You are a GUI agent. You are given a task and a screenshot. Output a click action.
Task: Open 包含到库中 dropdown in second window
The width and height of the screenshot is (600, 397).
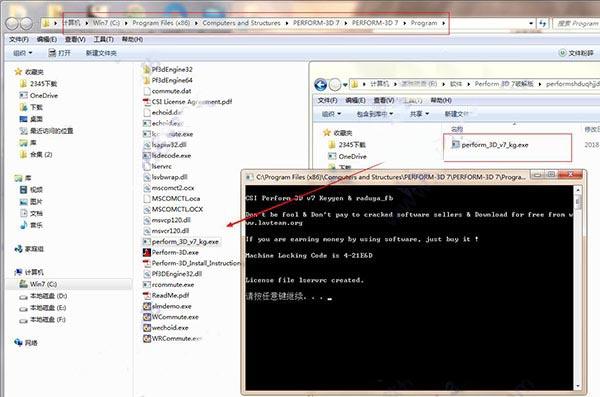(x=375, y=114)
